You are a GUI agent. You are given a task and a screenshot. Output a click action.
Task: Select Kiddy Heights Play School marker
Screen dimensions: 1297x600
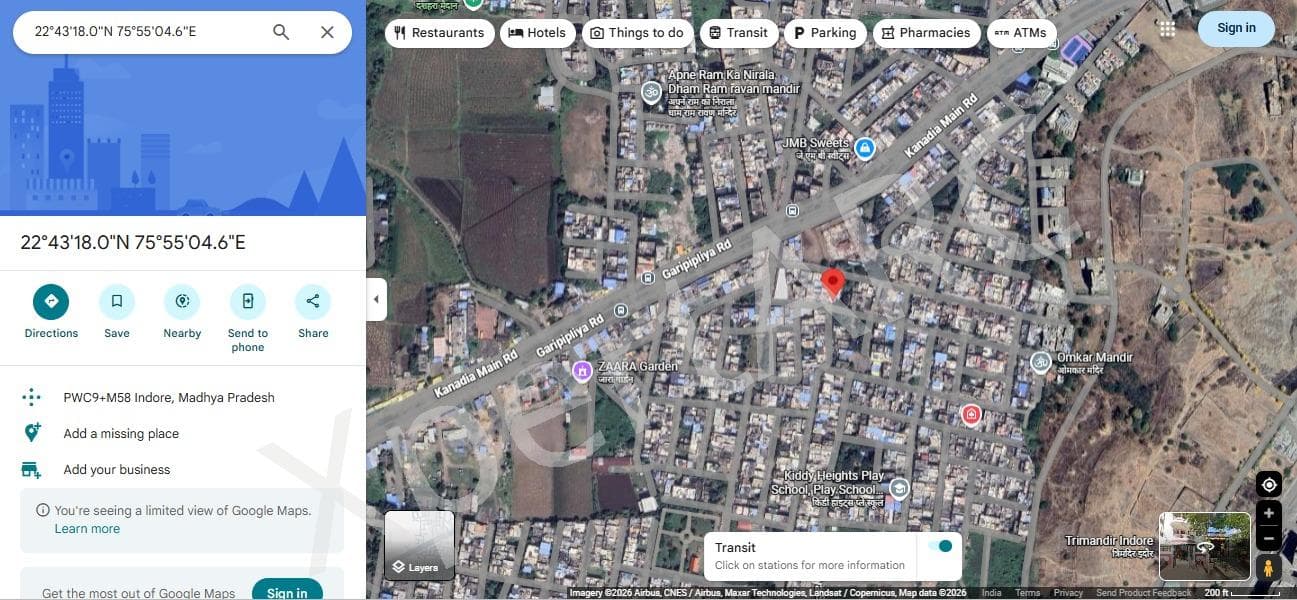pyautogui.click(x=900, y=488)
